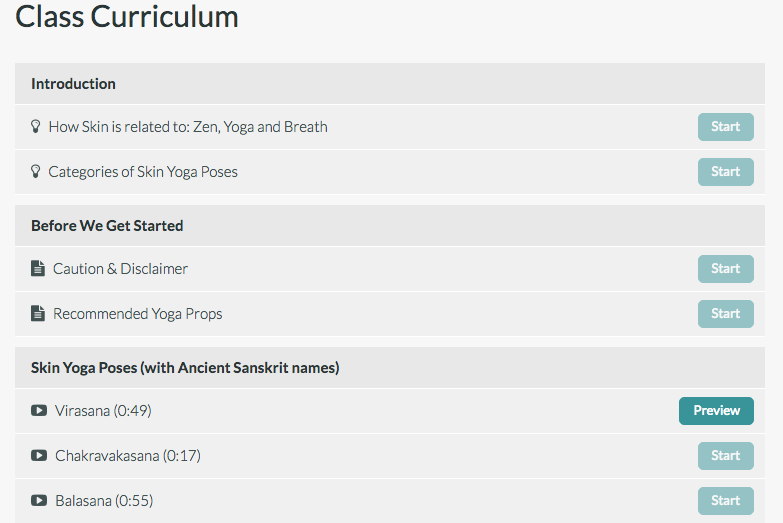
Task: Open the Virasana (0:49) lesson title
Action: pos(103,411)
